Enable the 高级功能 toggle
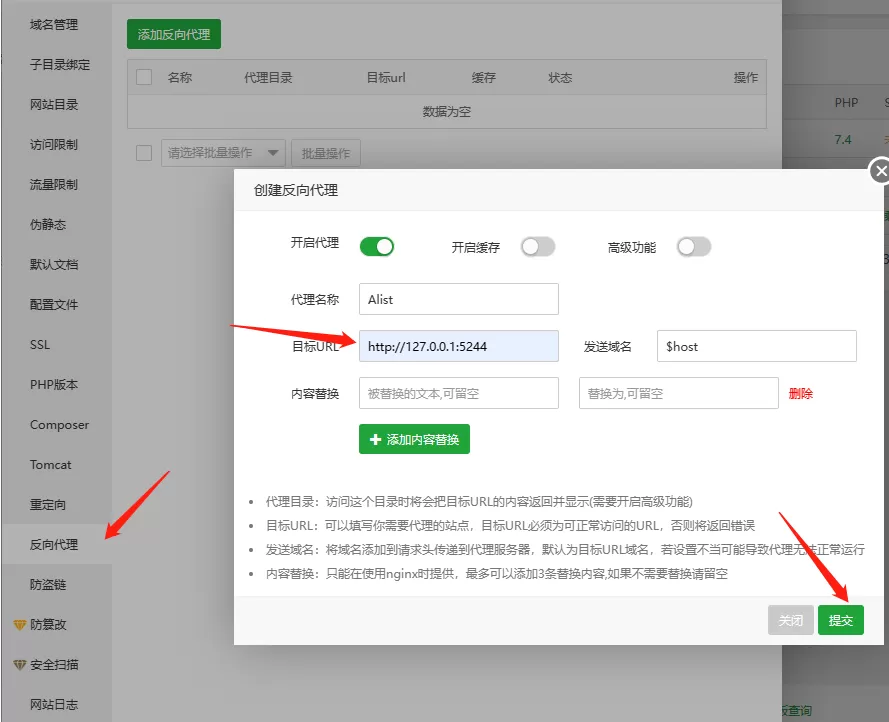The width and height of the screenshot is (889, 722). (x=694, y=245)
